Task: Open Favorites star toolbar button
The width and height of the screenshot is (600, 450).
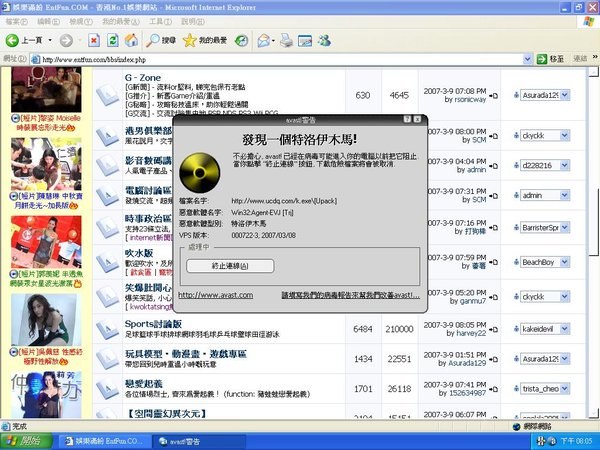Action: [205, 40]
